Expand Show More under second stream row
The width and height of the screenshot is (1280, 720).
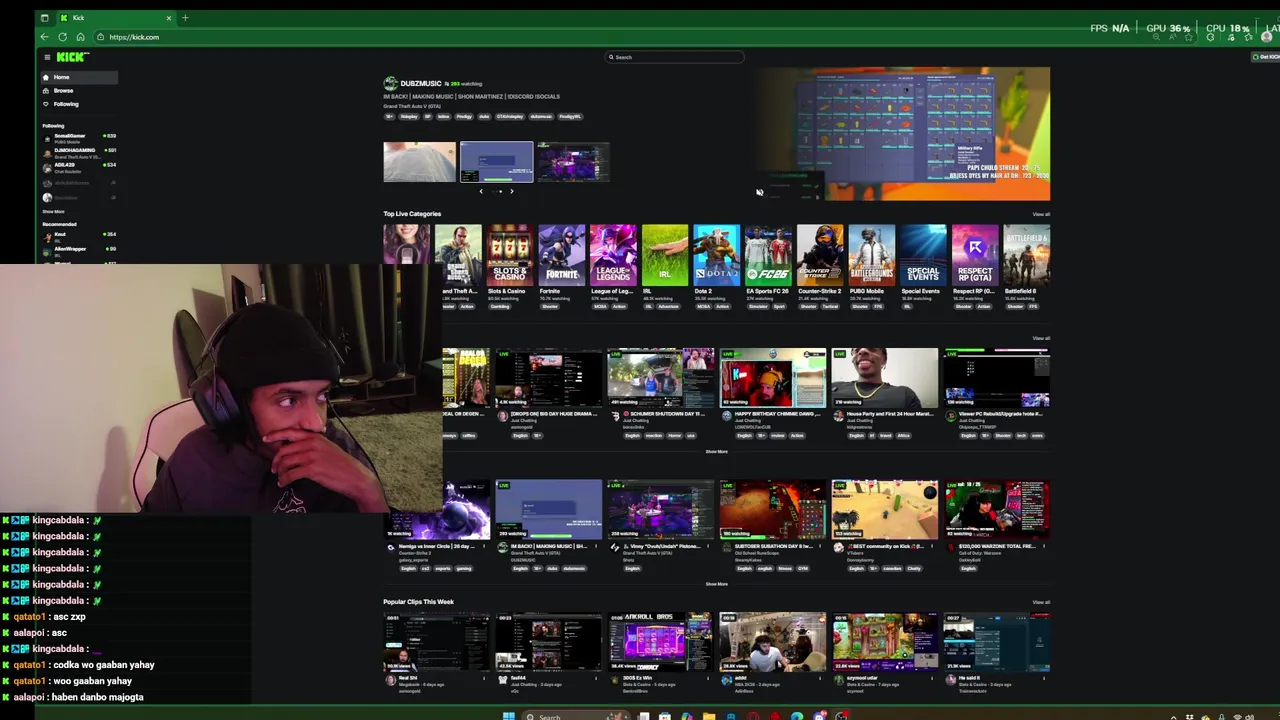[x=716, y=584]
